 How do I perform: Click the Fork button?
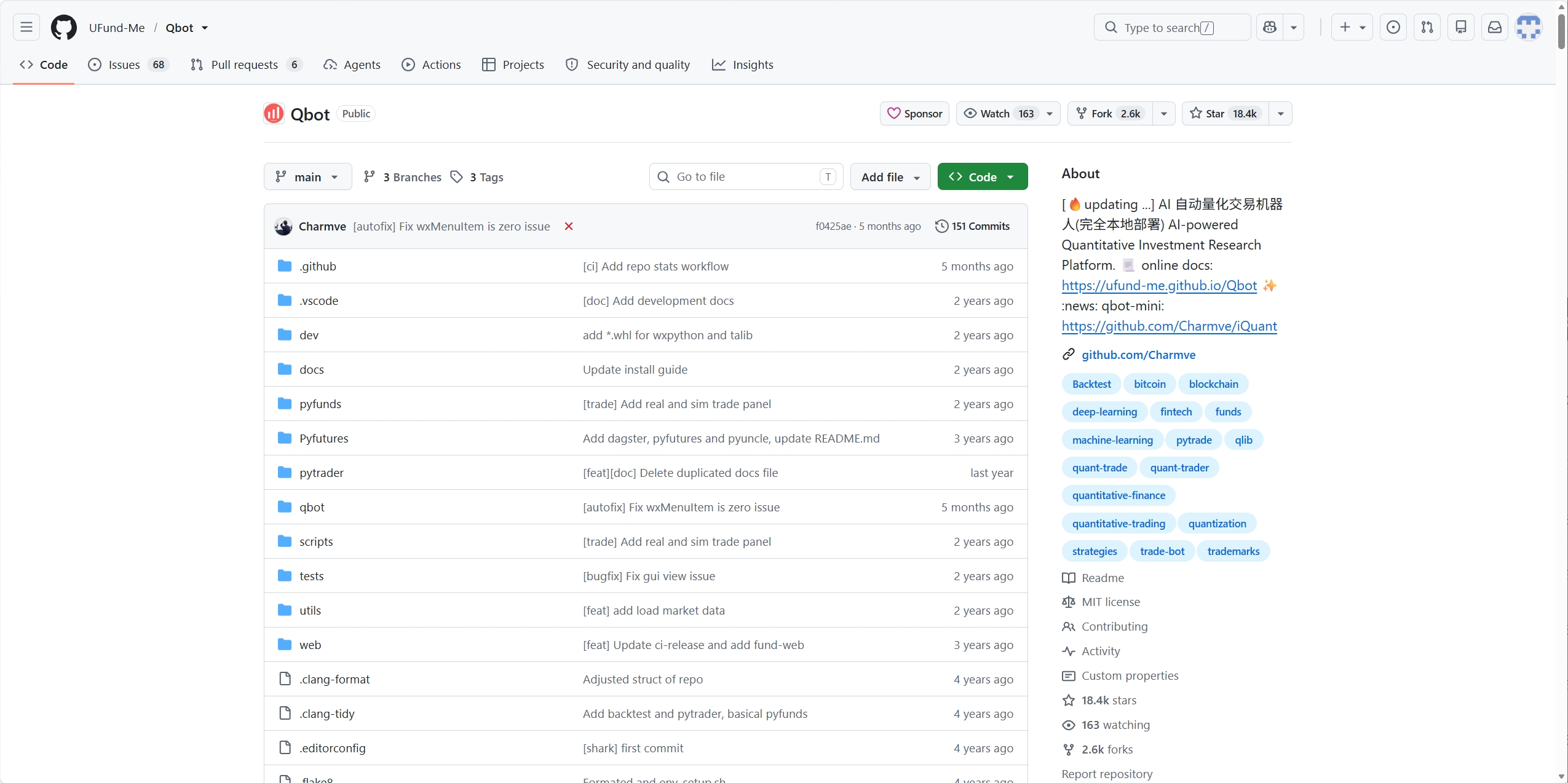tap(1110, 114)
